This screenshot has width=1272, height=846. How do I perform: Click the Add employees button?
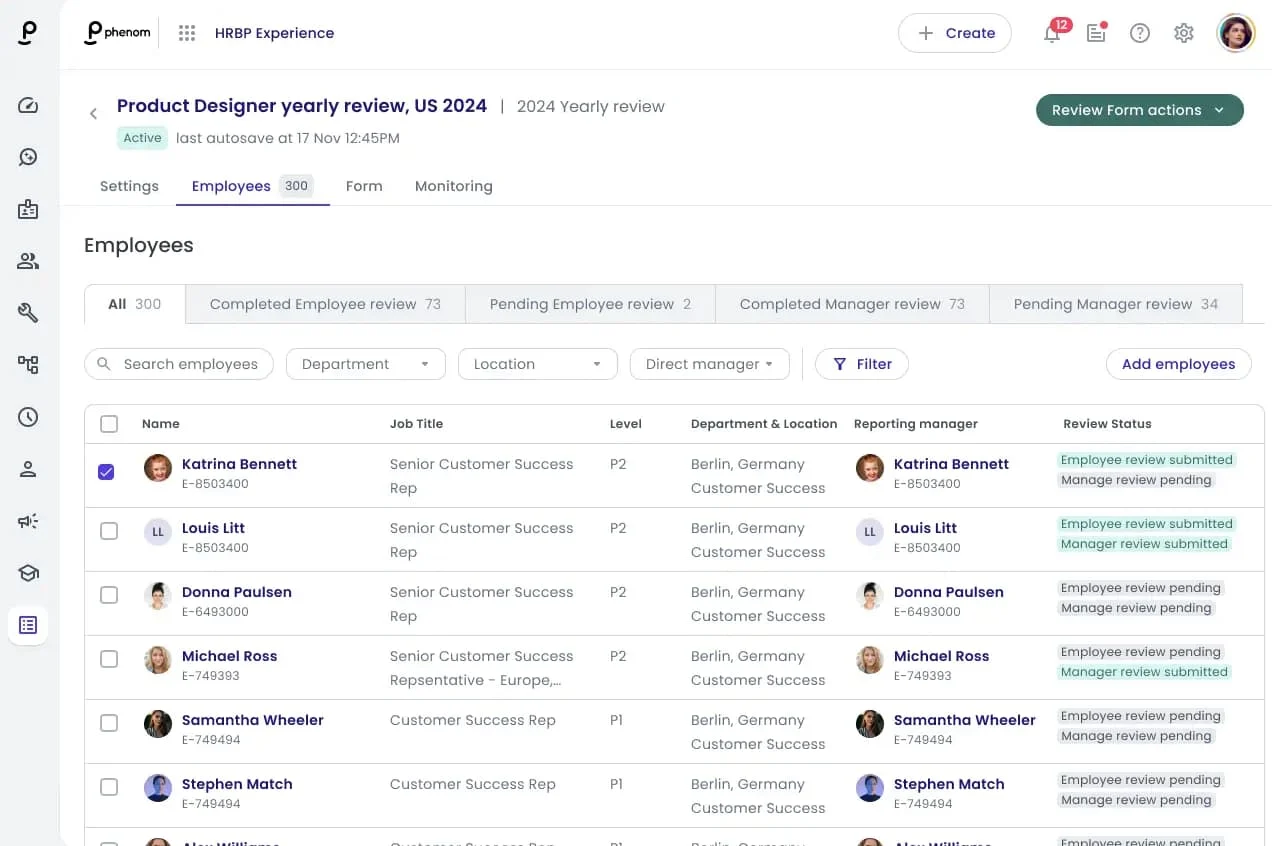pos(1179,364)
